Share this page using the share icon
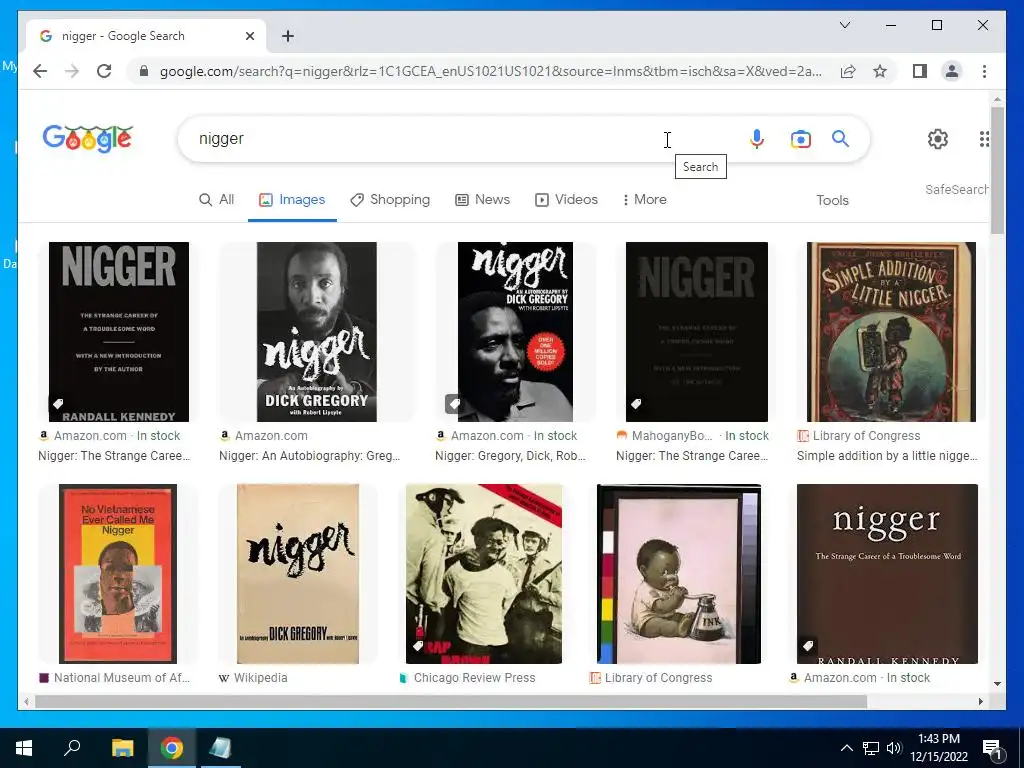 point(848,71)
